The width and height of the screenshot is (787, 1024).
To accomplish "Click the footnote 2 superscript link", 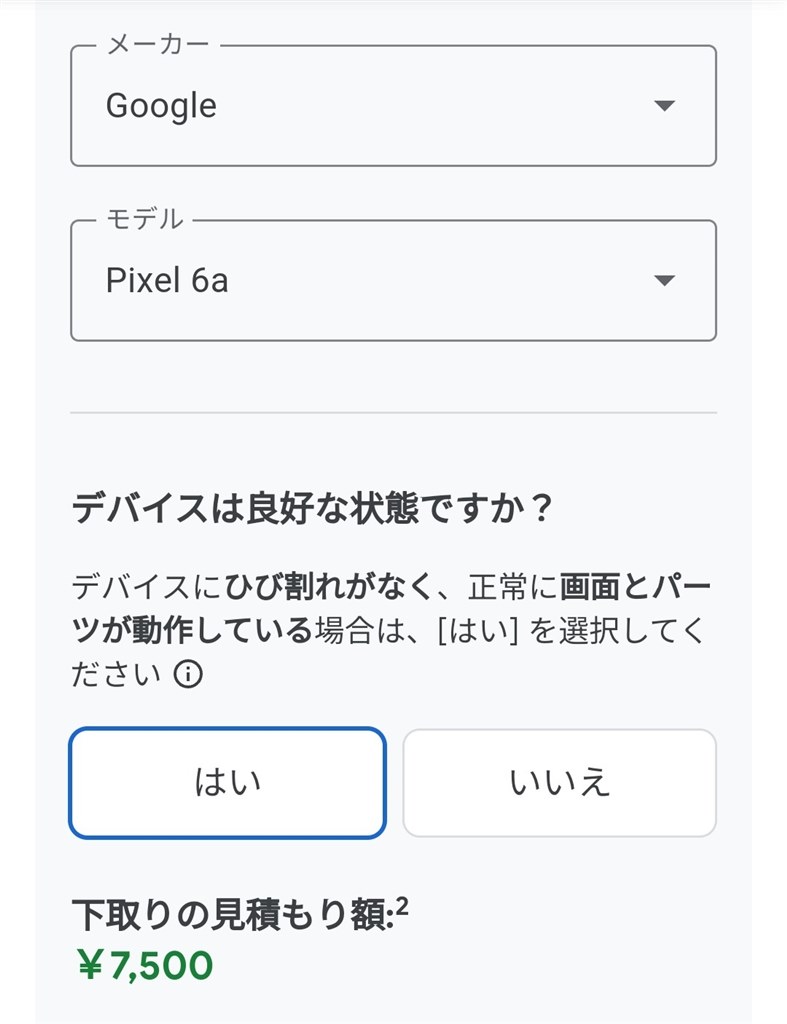I will click(402, 906).
